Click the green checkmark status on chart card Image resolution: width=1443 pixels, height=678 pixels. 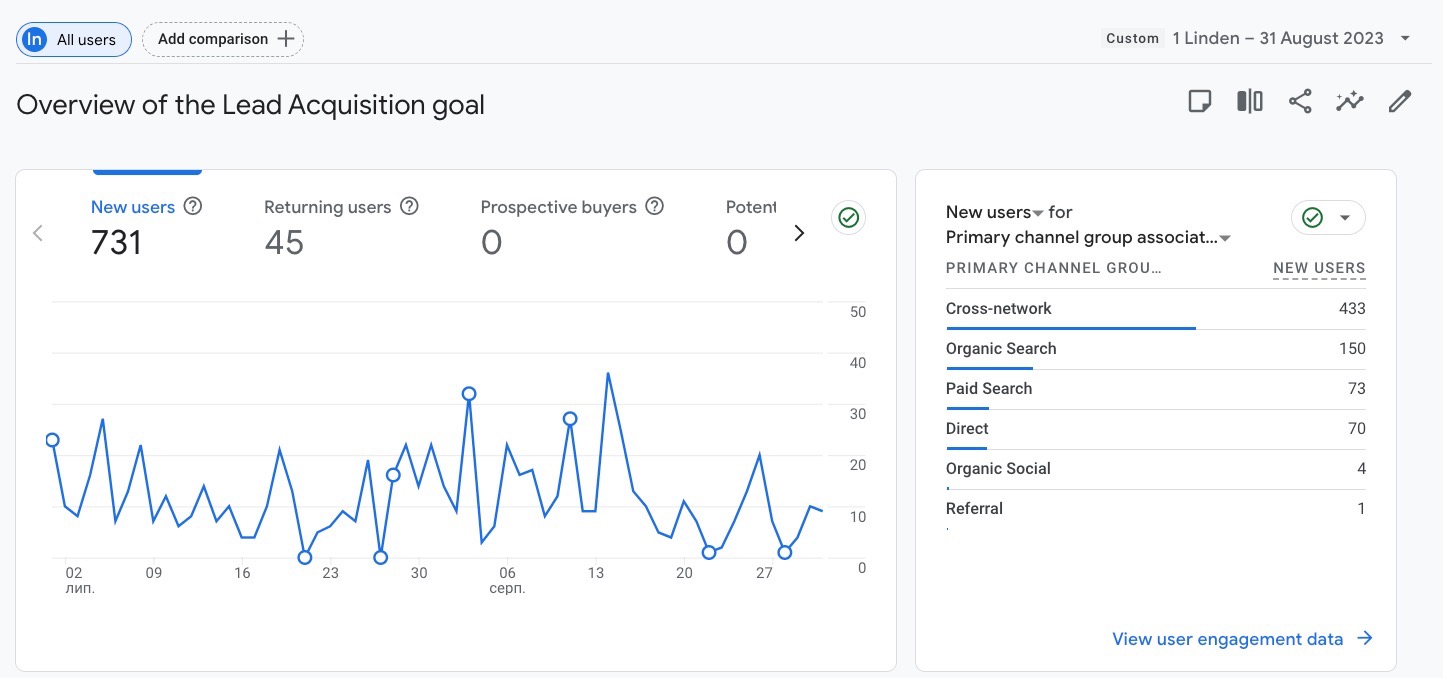pos(849,218)
